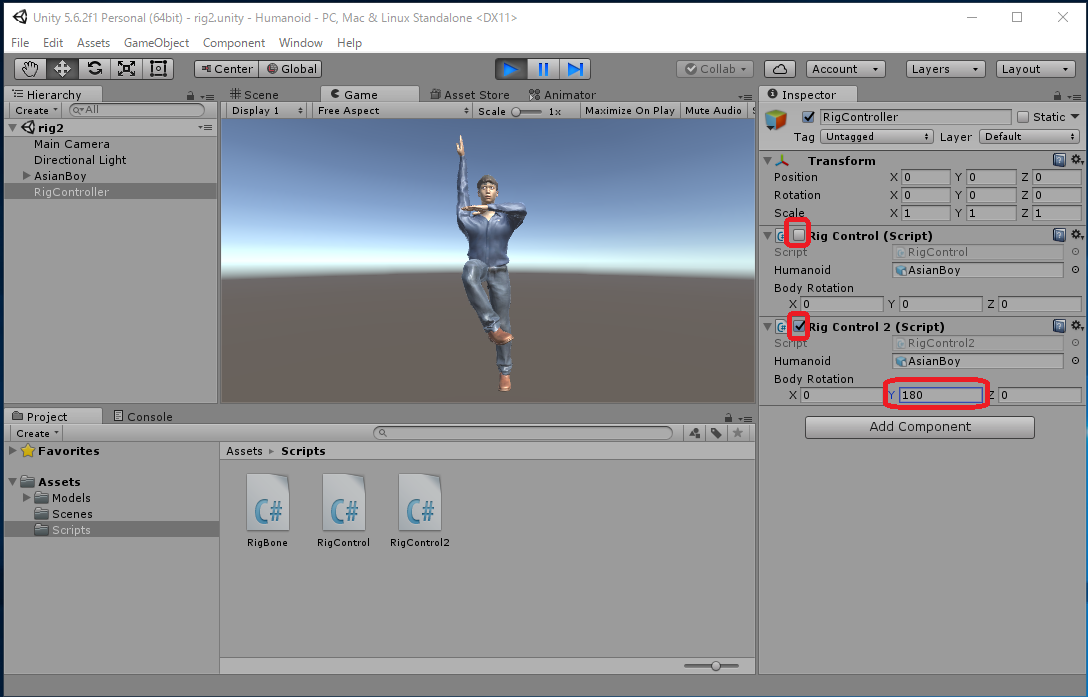Open the Layers dropdown in toolbar
Image resolution: width=1088 pixels, height=697 pixels.
coord(946,69)
